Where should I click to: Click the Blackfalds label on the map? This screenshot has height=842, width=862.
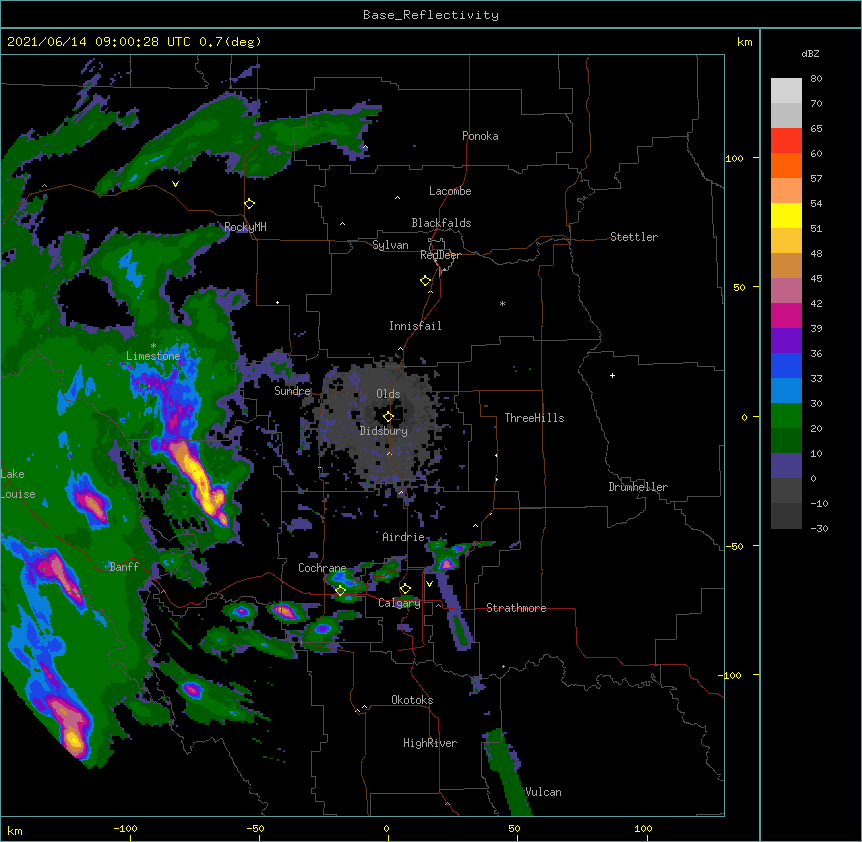tap(441, 223)
